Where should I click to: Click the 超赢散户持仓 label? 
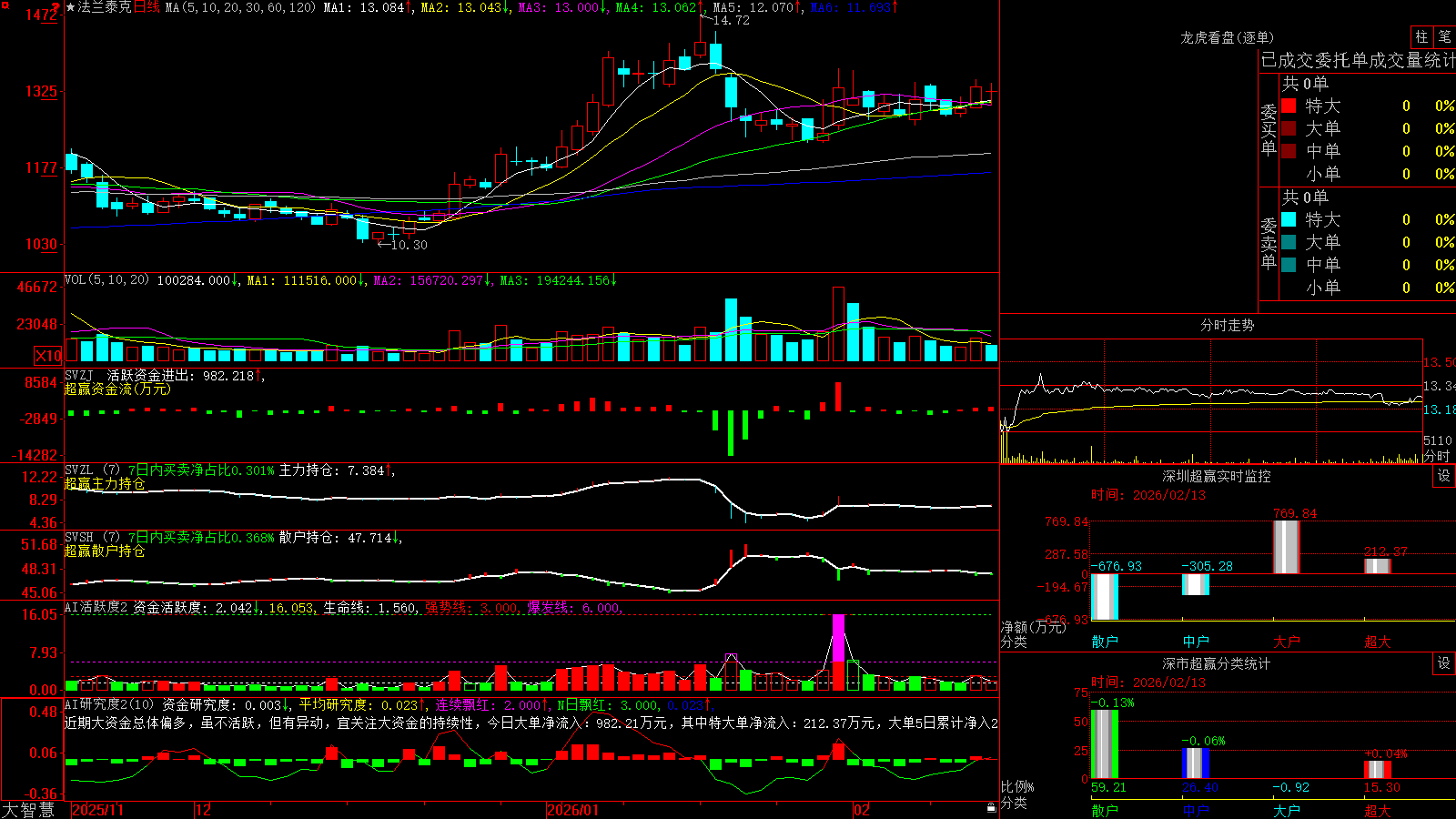pos(105,551)
